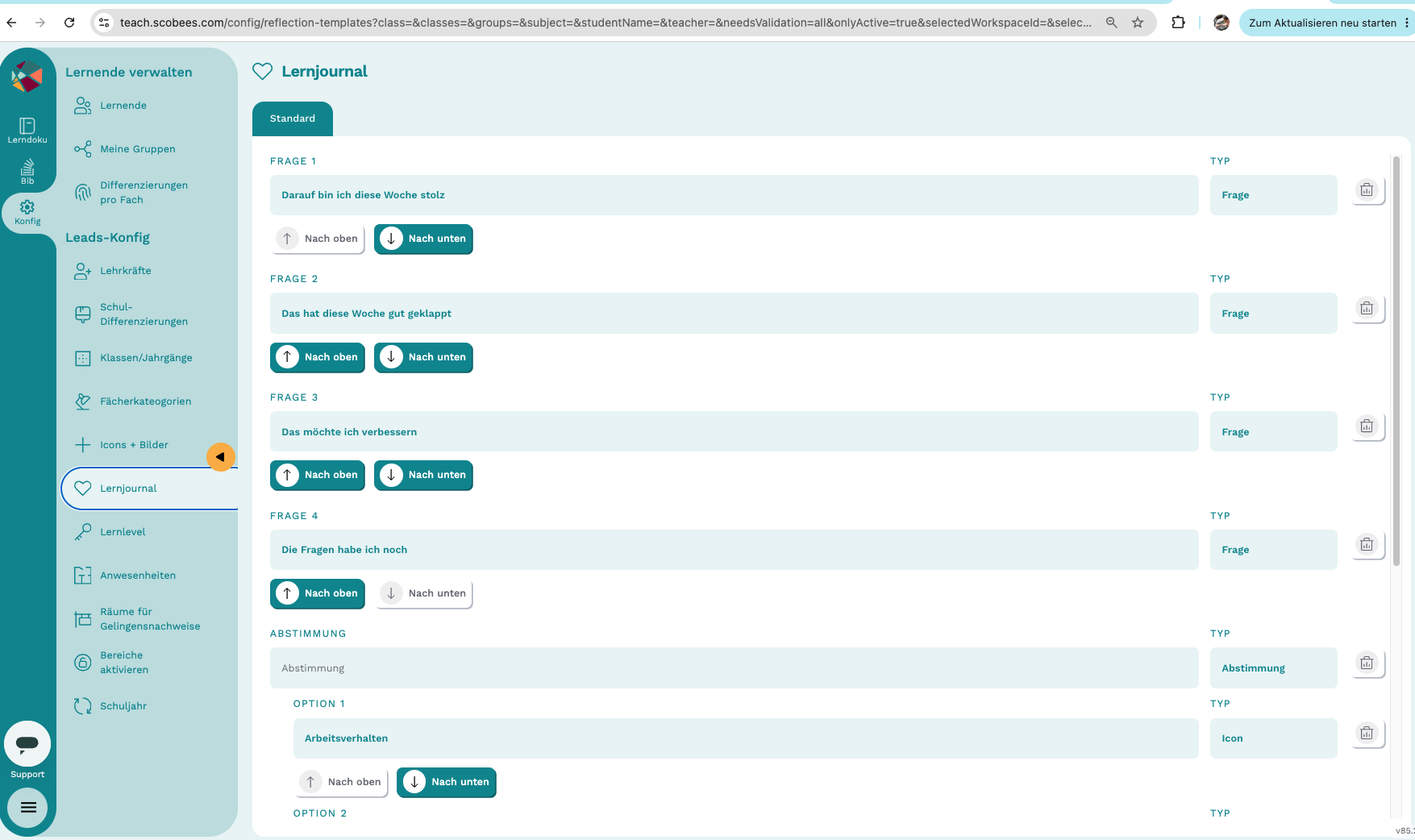Screen dimensions: 1415x840
Task: Collapse sidebar with orange arrow button
Action: coord(220,457)
